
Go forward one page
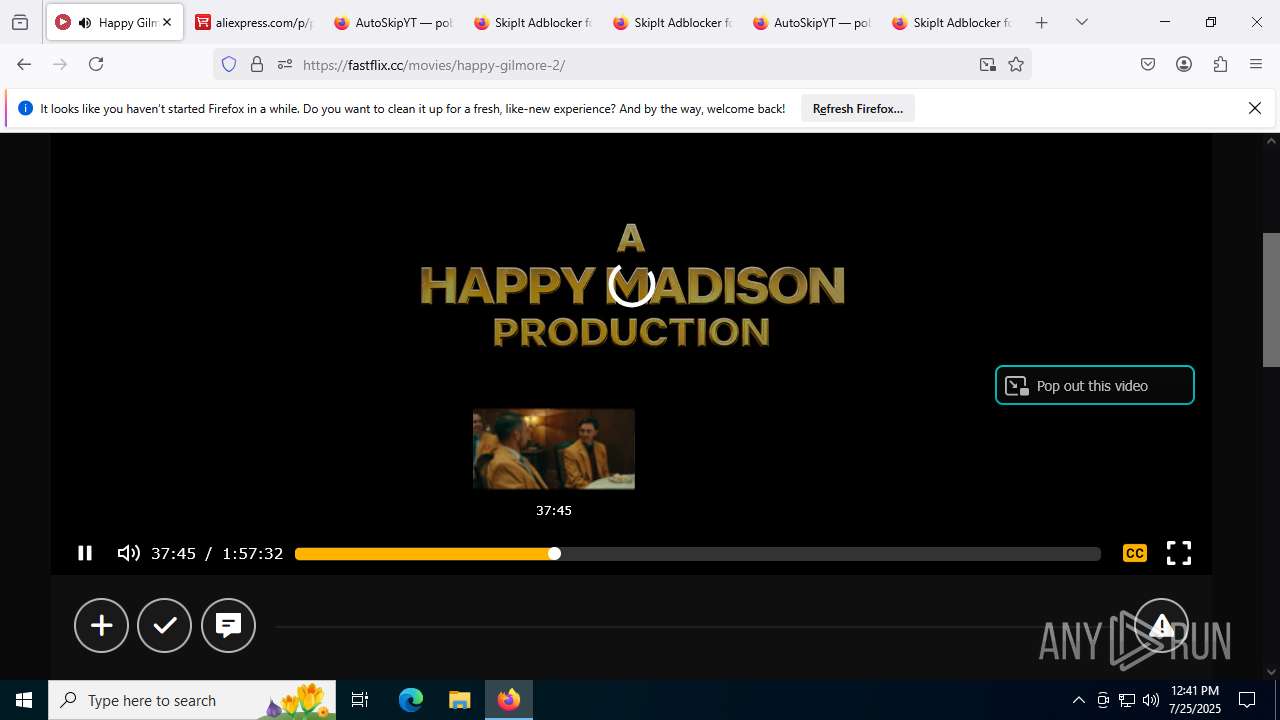tap(60, 64)
